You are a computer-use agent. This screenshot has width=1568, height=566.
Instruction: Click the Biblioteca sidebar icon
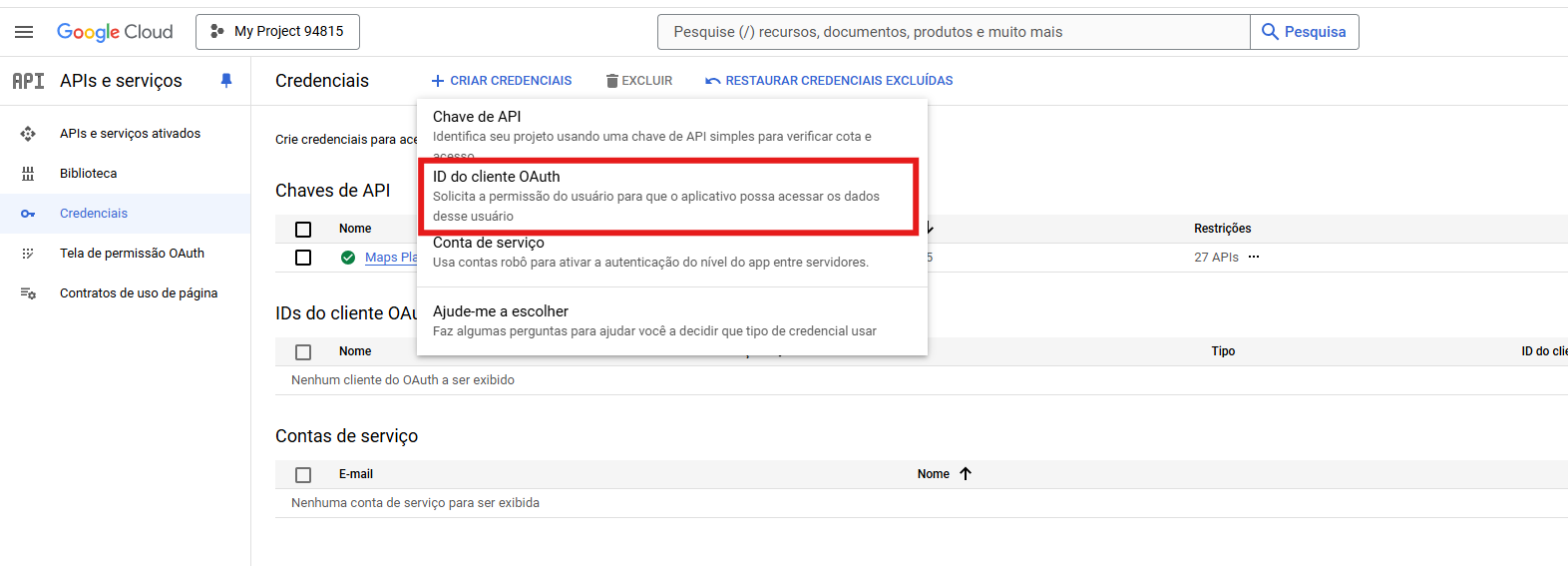(28, 174)
